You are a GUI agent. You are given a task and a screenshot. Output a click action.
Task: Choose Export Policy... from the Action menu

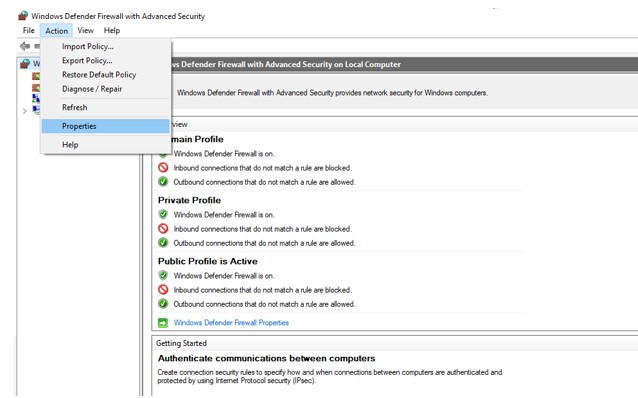pyautogui.click(x=105, y=61)
